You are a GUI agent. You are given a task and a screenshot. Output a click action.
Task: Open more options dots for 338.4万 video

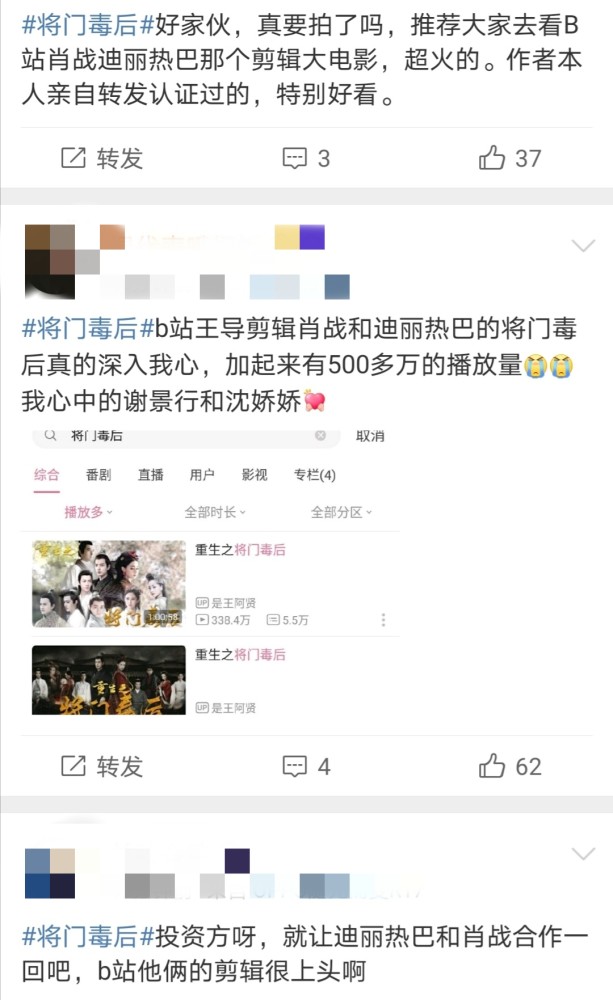[383, 620]
